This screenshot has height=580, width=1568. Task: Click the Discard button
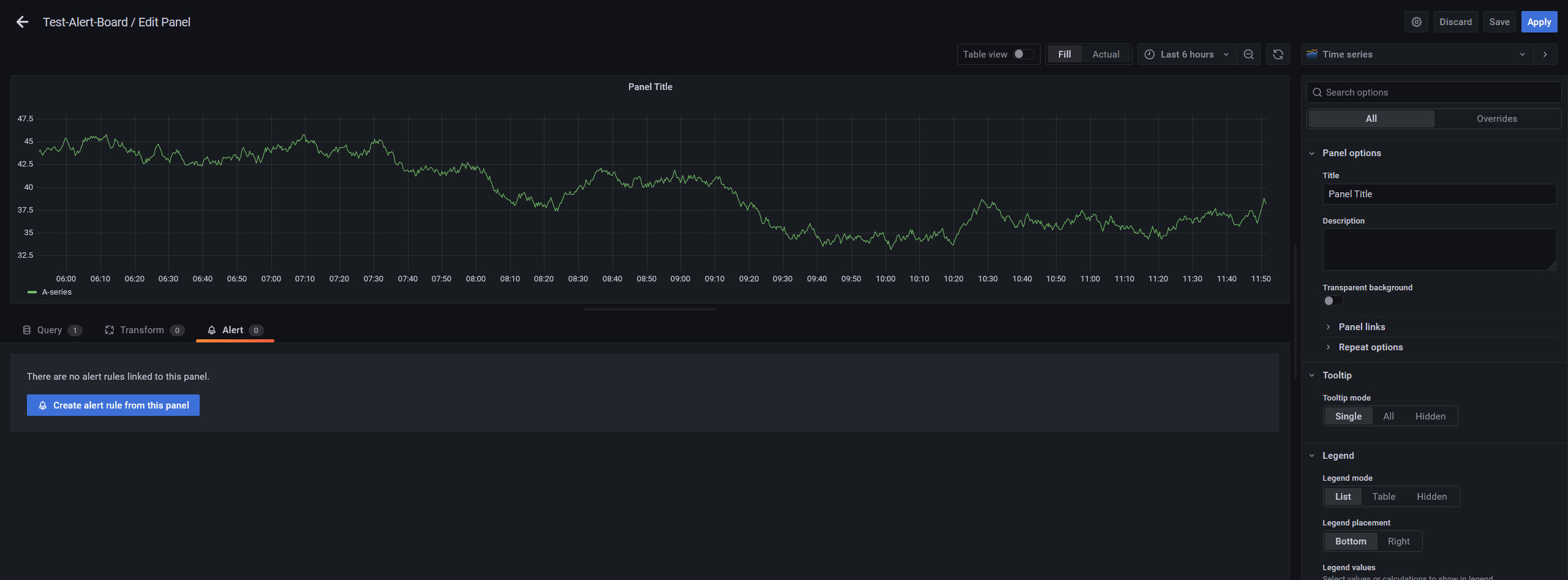(1455, 22)
